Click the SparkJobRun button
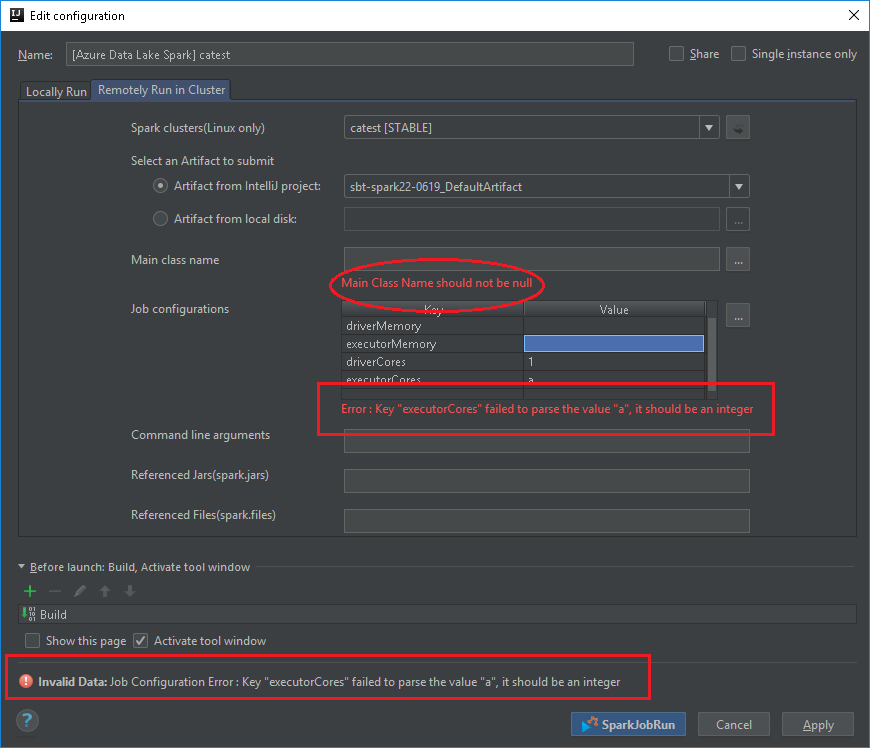Viewport: 870px width, 748px height. [628, 724]
